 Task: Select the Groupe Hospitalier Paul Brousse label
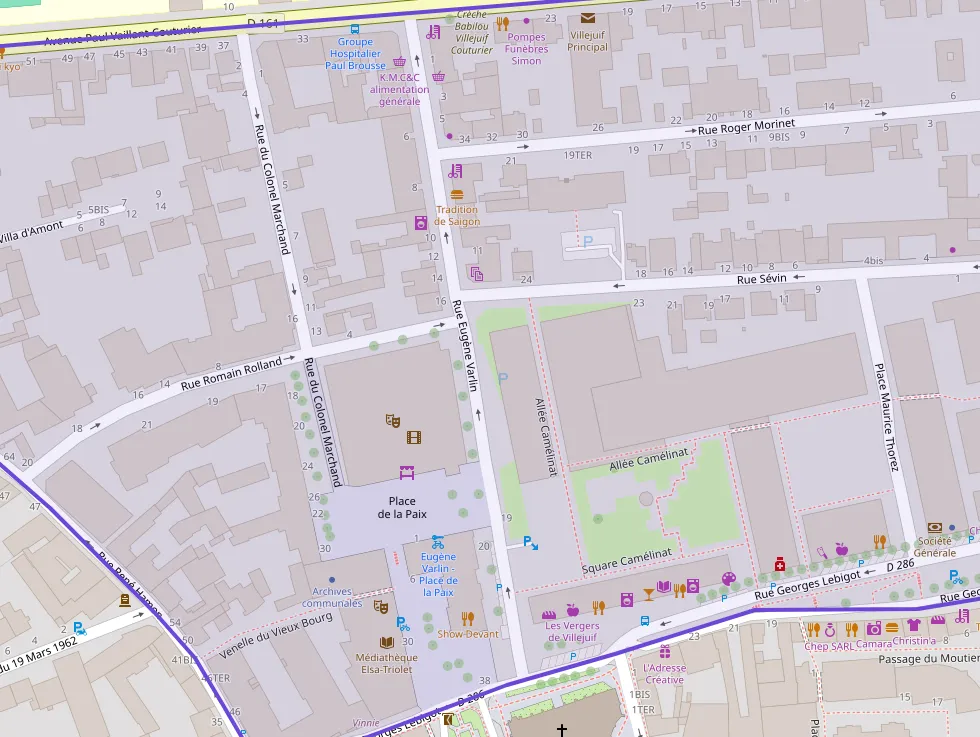click(354, 54)
